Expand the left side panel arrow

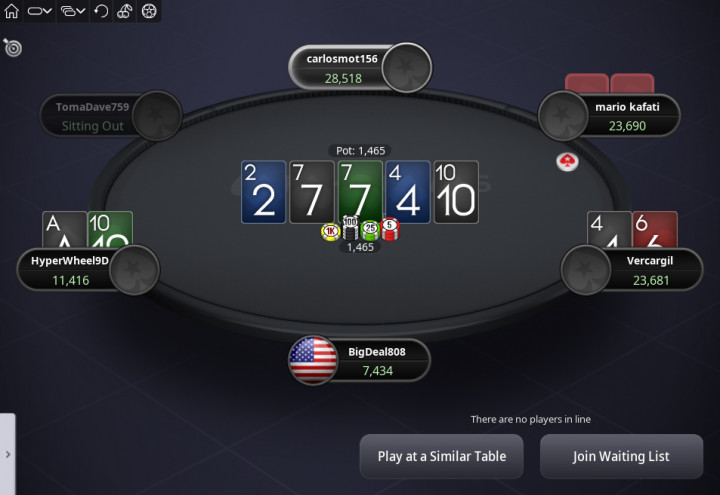8,454
